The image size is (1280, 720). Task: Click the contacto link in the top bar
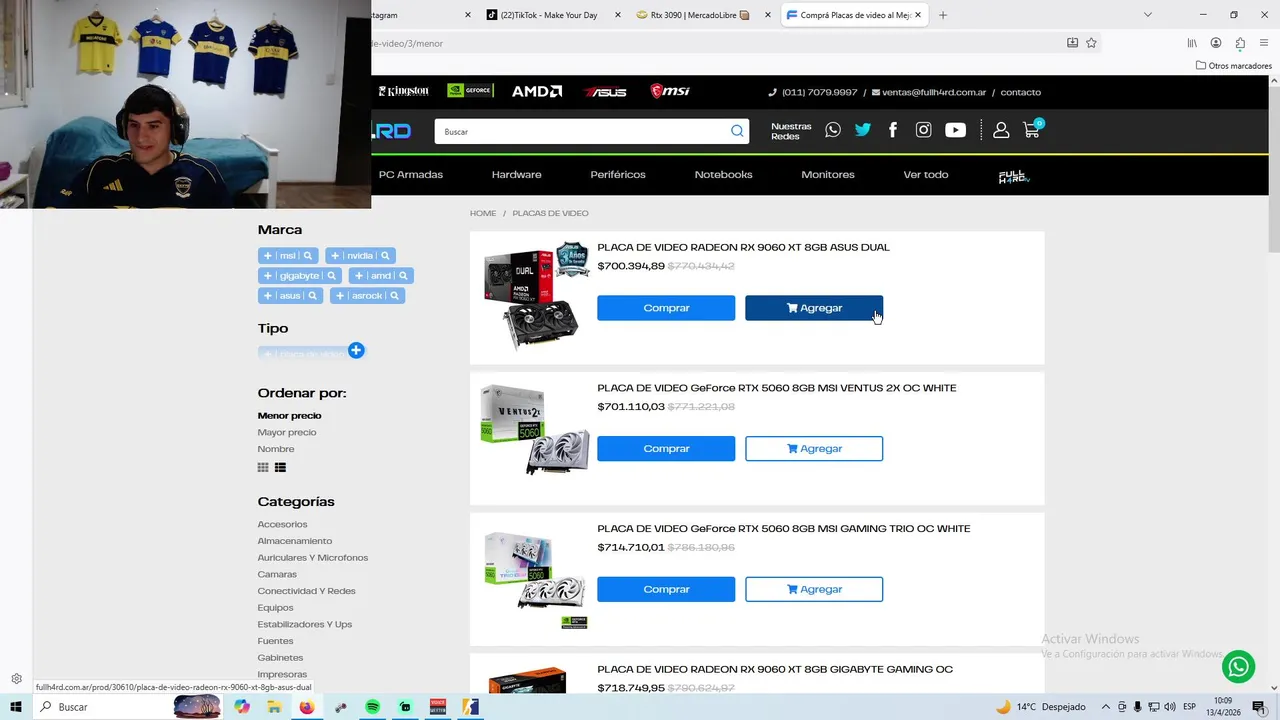pos(1021,92)
